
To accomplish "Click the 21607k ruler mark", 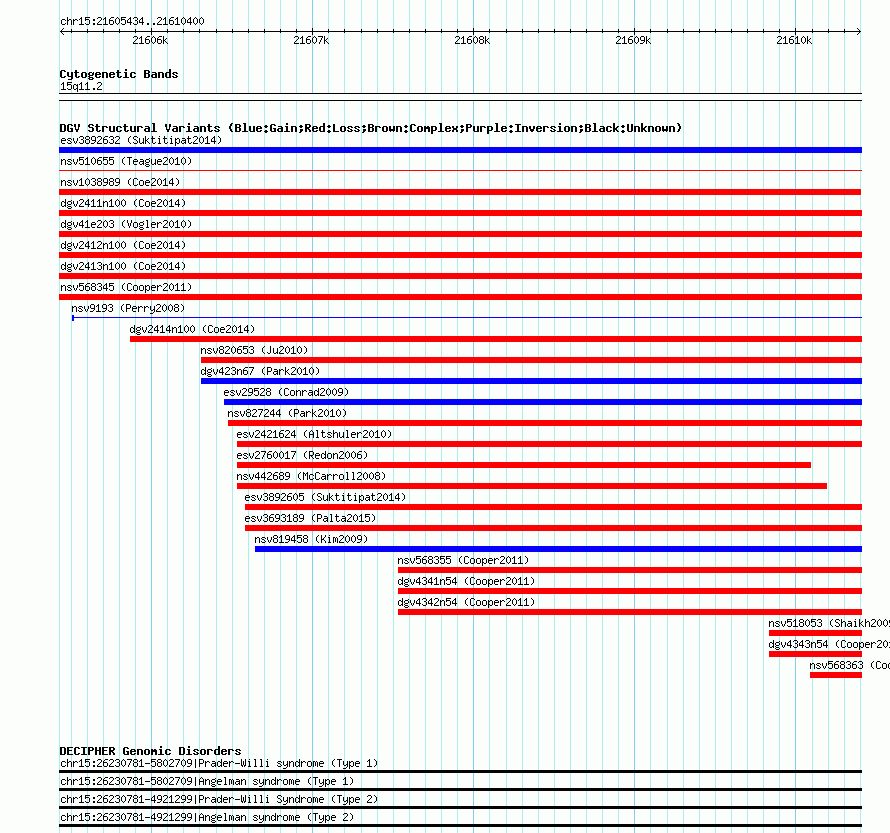I will click(x=311, y=40).
